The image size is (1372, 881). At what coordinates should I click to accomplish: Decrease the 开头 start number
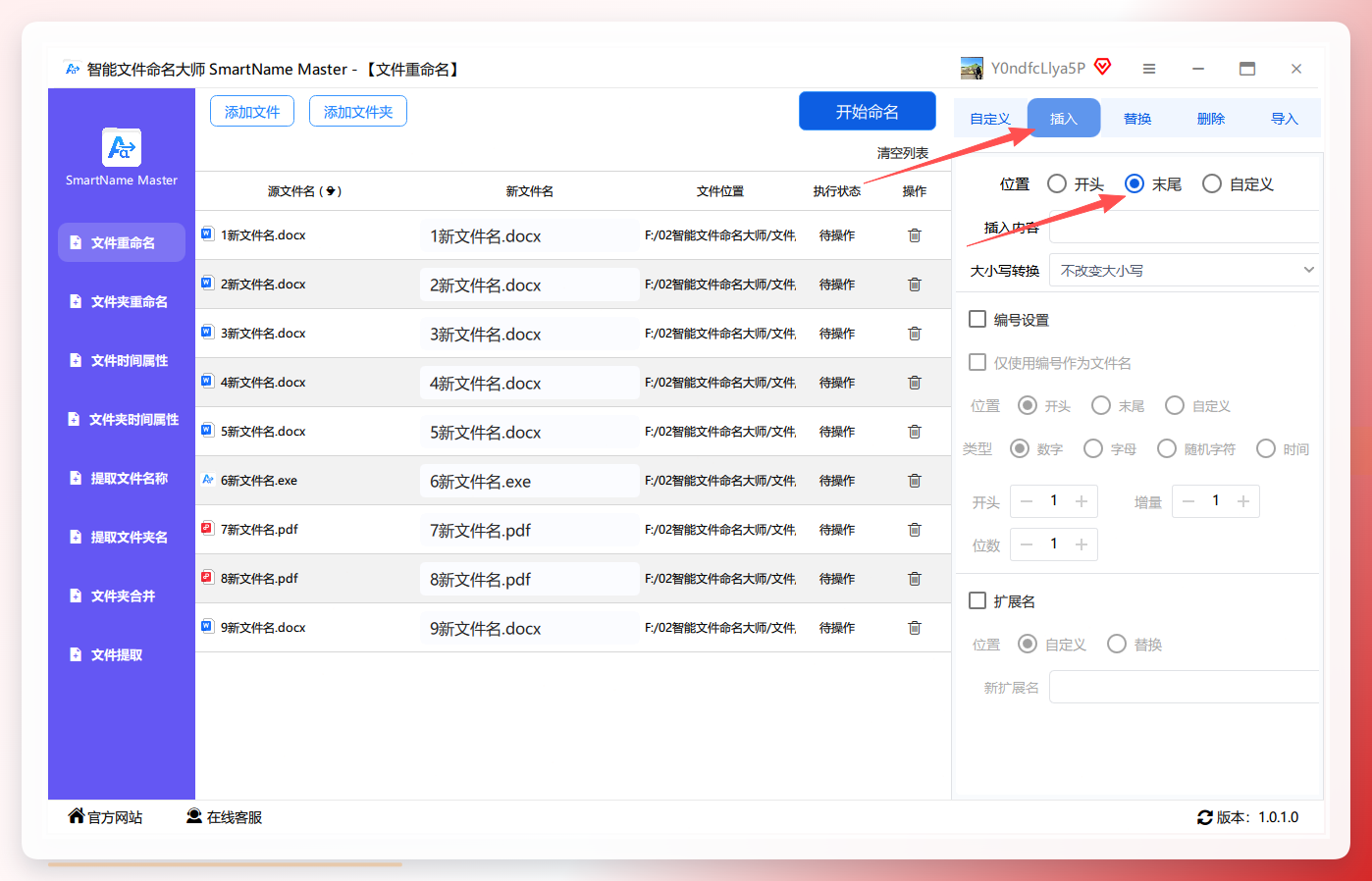[x=1027, y=501]
